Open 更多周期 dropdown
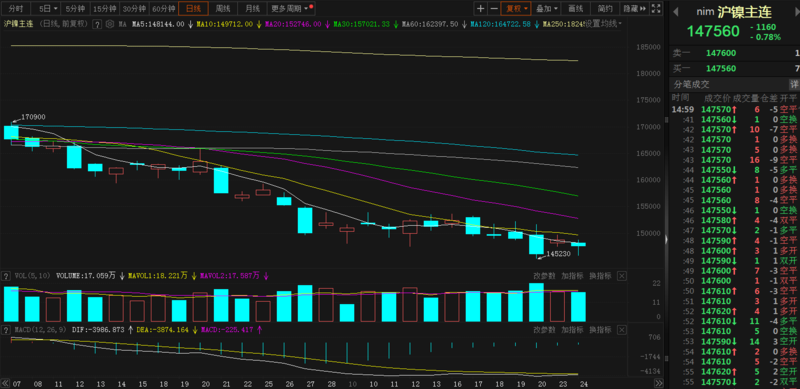 pyautogui.click(x=291, y=9)
